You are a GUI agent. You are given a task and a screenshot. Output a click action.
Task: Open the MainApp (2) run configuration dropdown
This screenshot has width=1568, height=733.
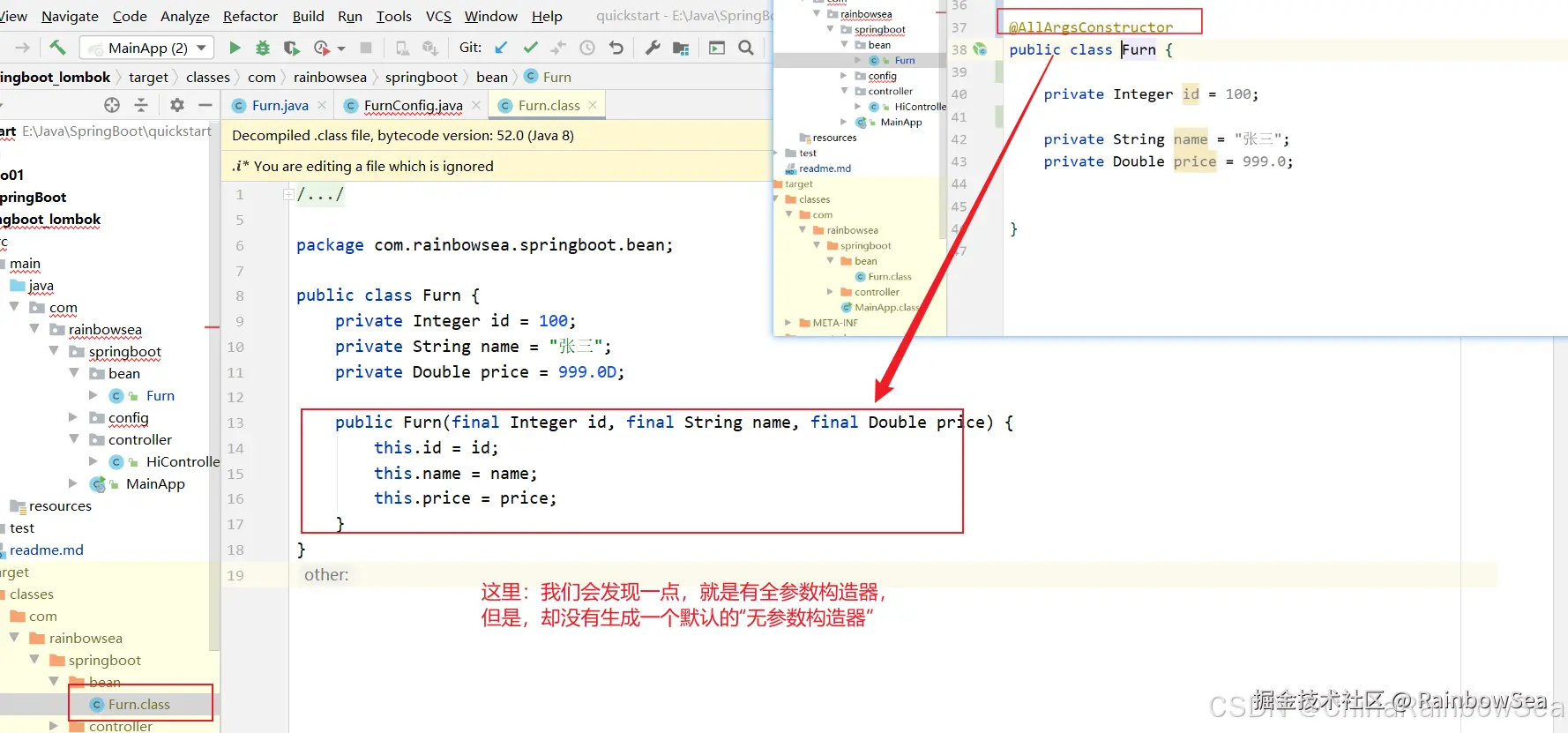tap(147, 48)
